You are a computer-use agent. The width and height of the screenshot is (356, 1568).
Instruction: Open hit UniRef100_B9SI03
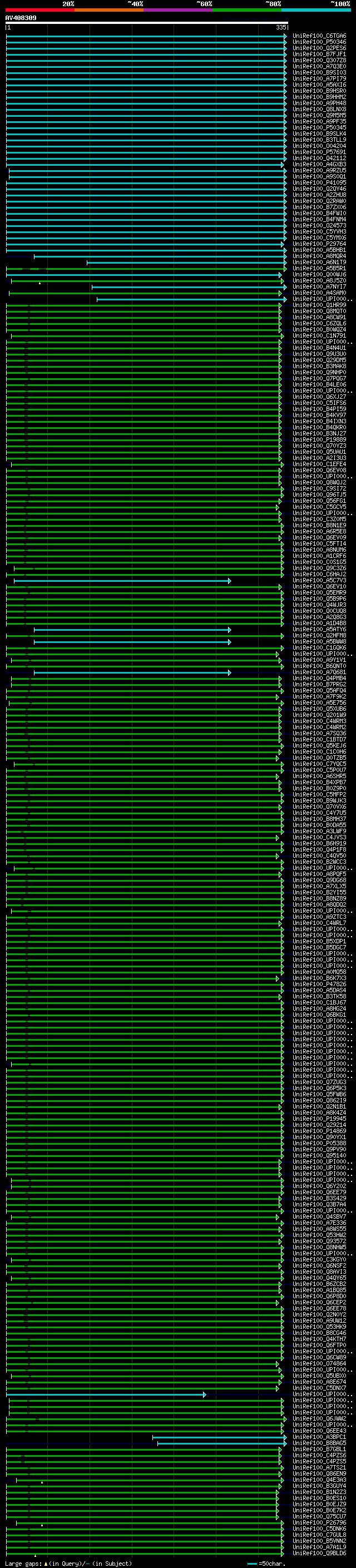coord(319,72)
